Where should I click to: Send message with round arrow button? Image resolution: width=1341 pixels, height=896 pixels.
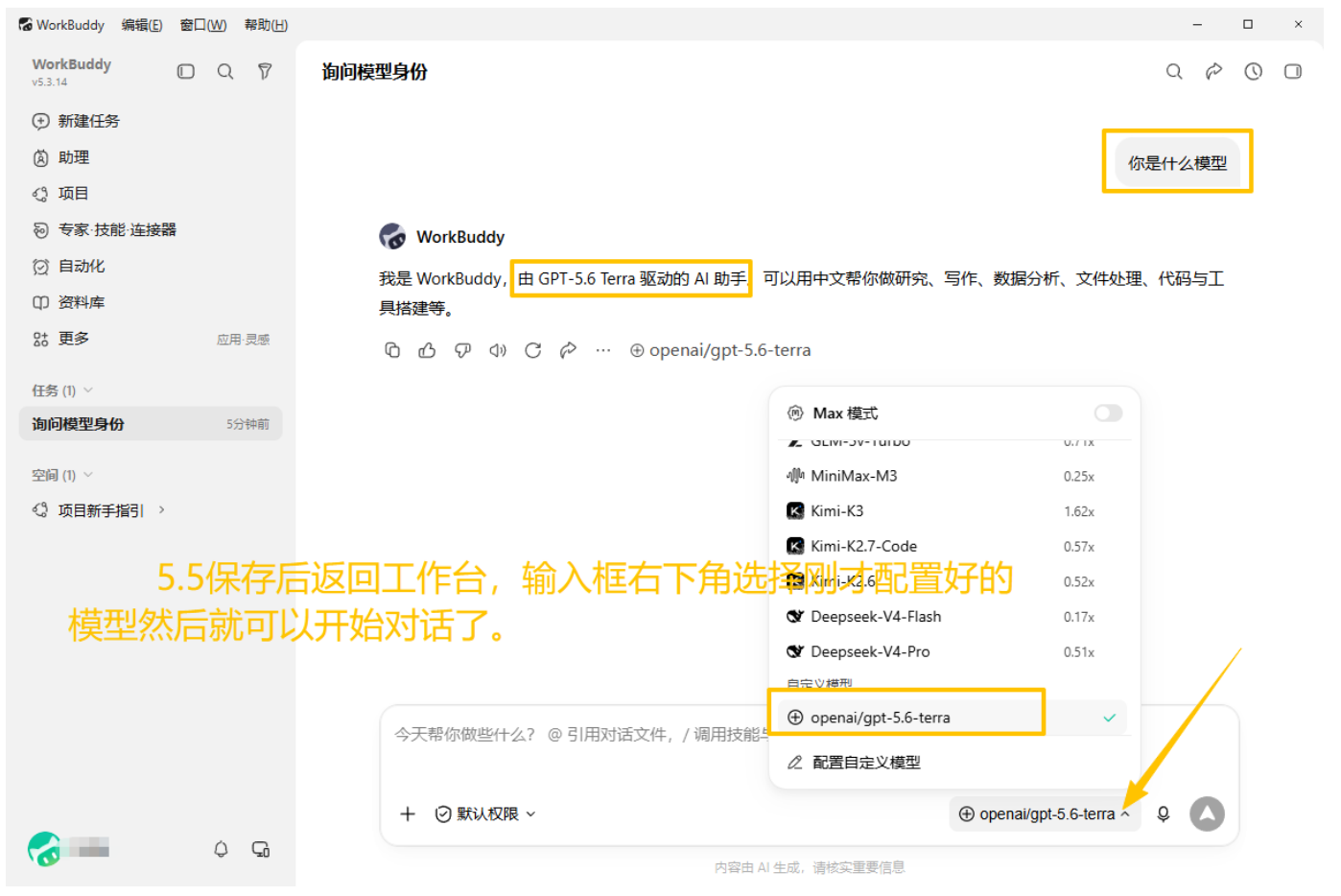(1208, 813)
